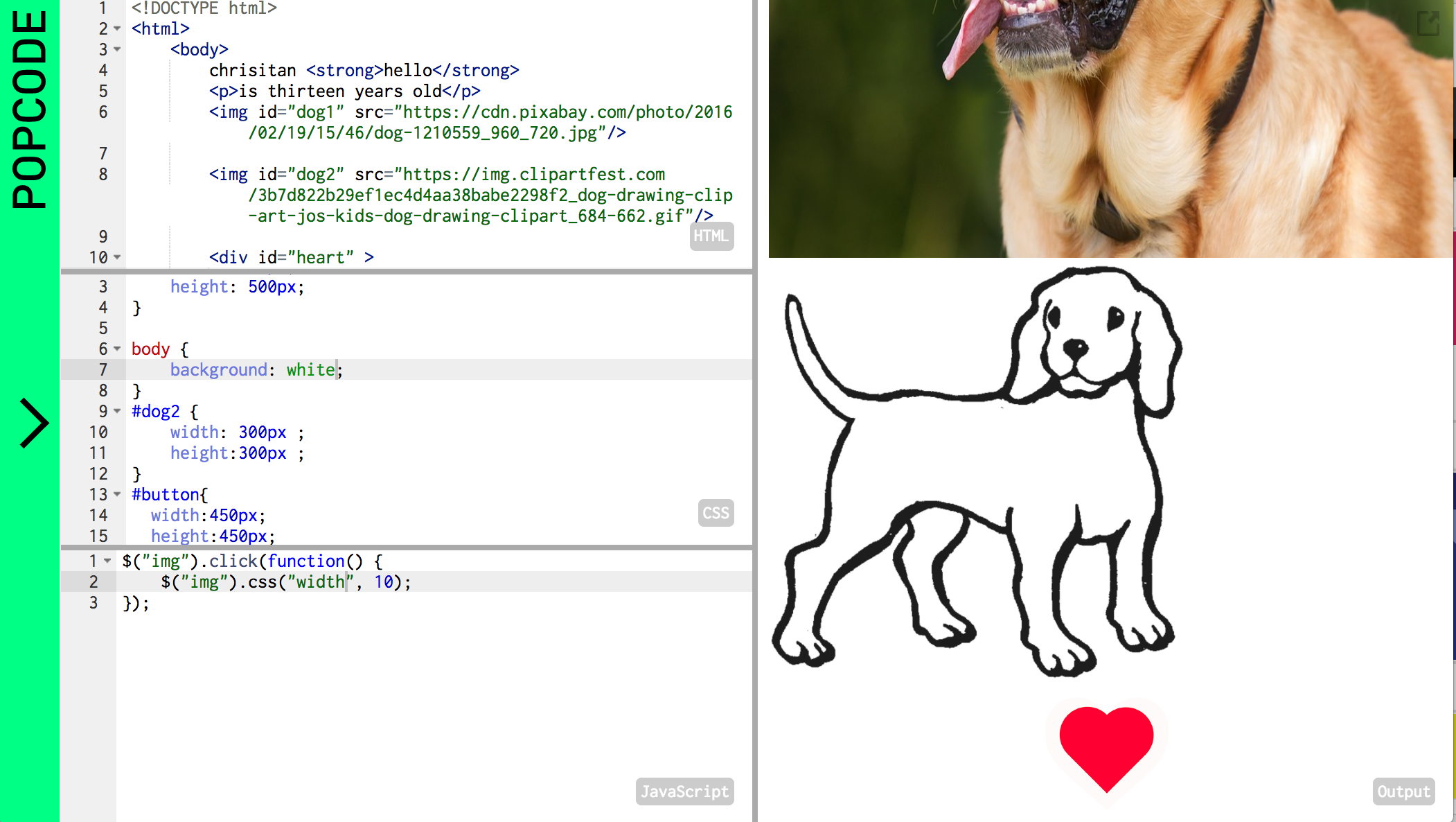Click the pop-out preview icon in output

(1428, 24)
